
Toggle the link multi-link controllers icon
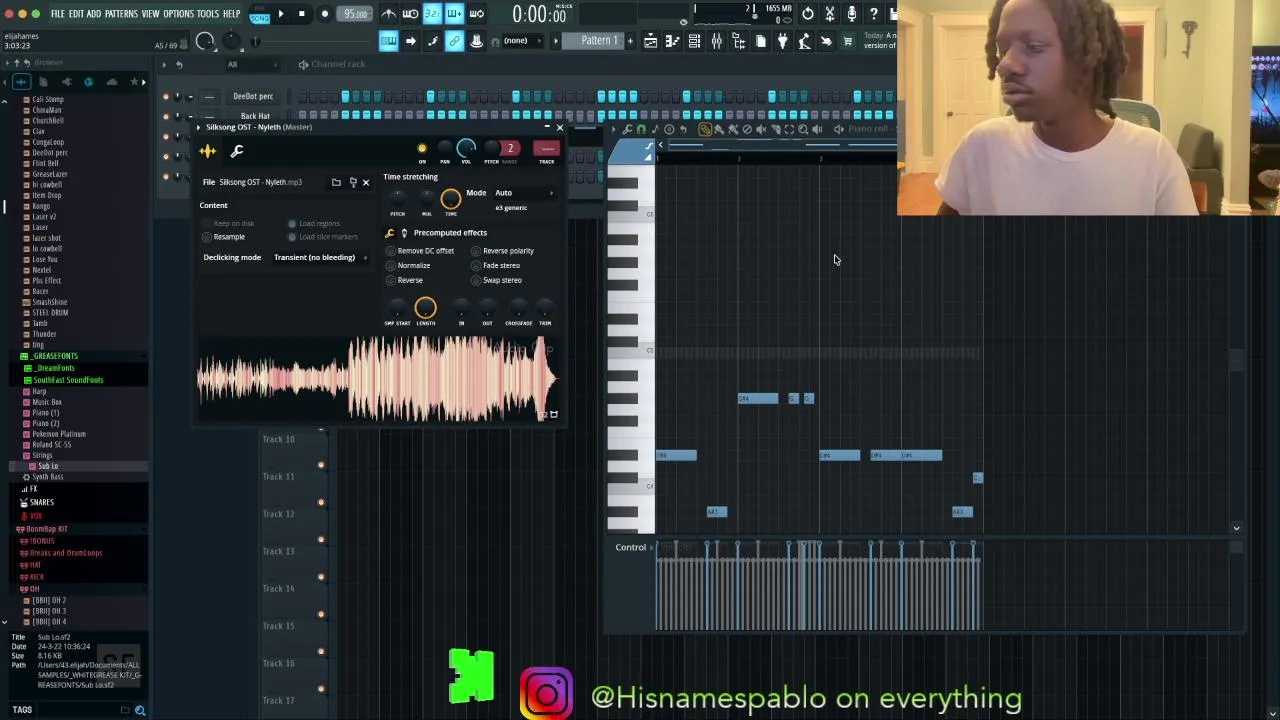[454, 41]
